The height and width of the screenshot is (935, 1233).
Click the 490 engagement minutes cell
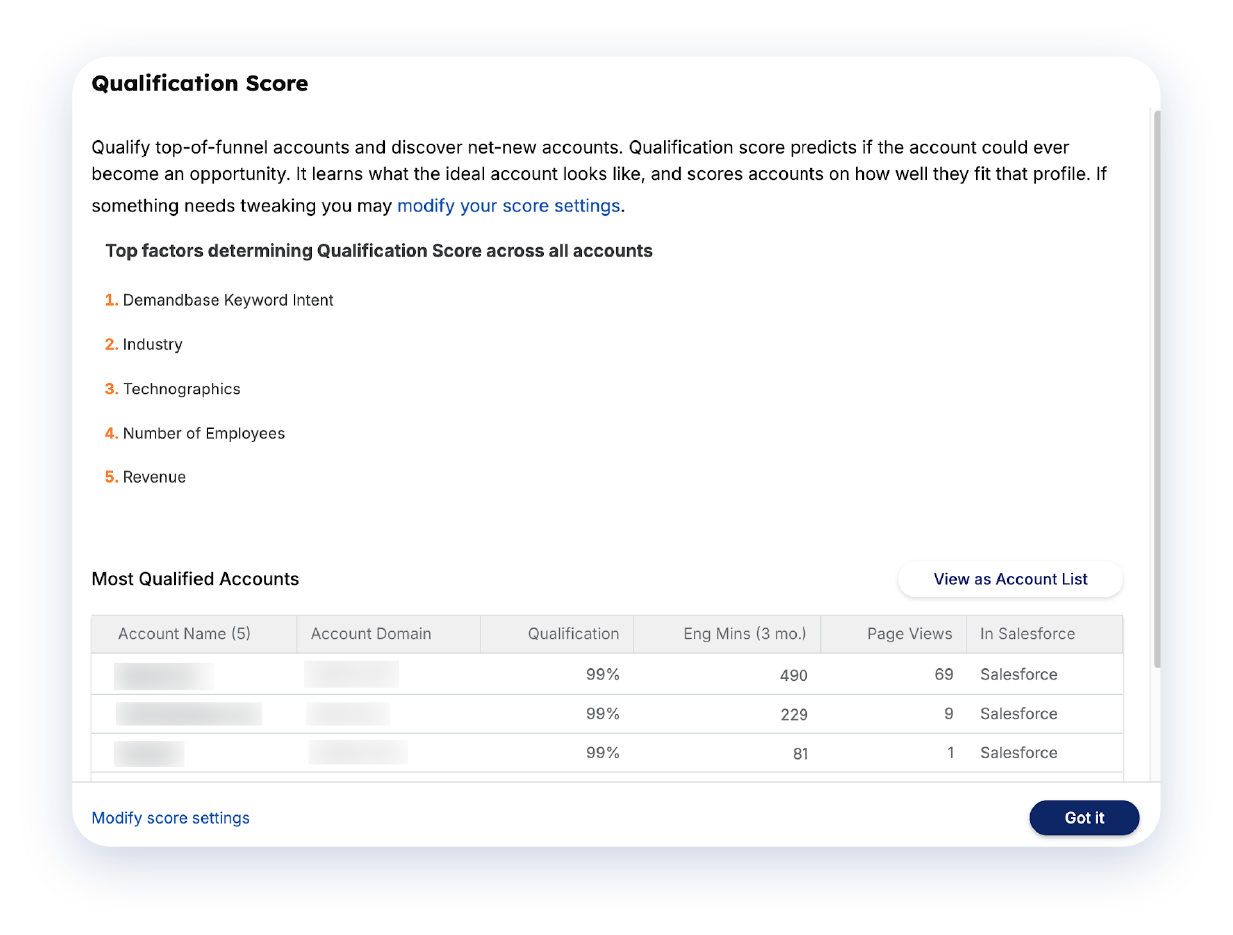click(x=793, y=675)
